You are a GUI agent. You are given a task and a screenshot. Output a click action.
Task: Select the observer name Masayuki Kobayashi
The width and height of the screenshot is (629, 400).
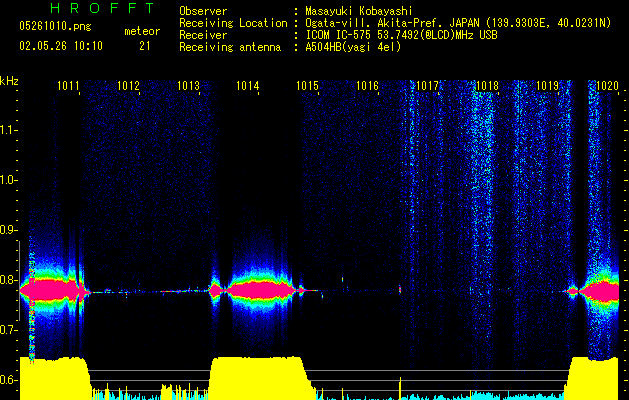(359, 11)
